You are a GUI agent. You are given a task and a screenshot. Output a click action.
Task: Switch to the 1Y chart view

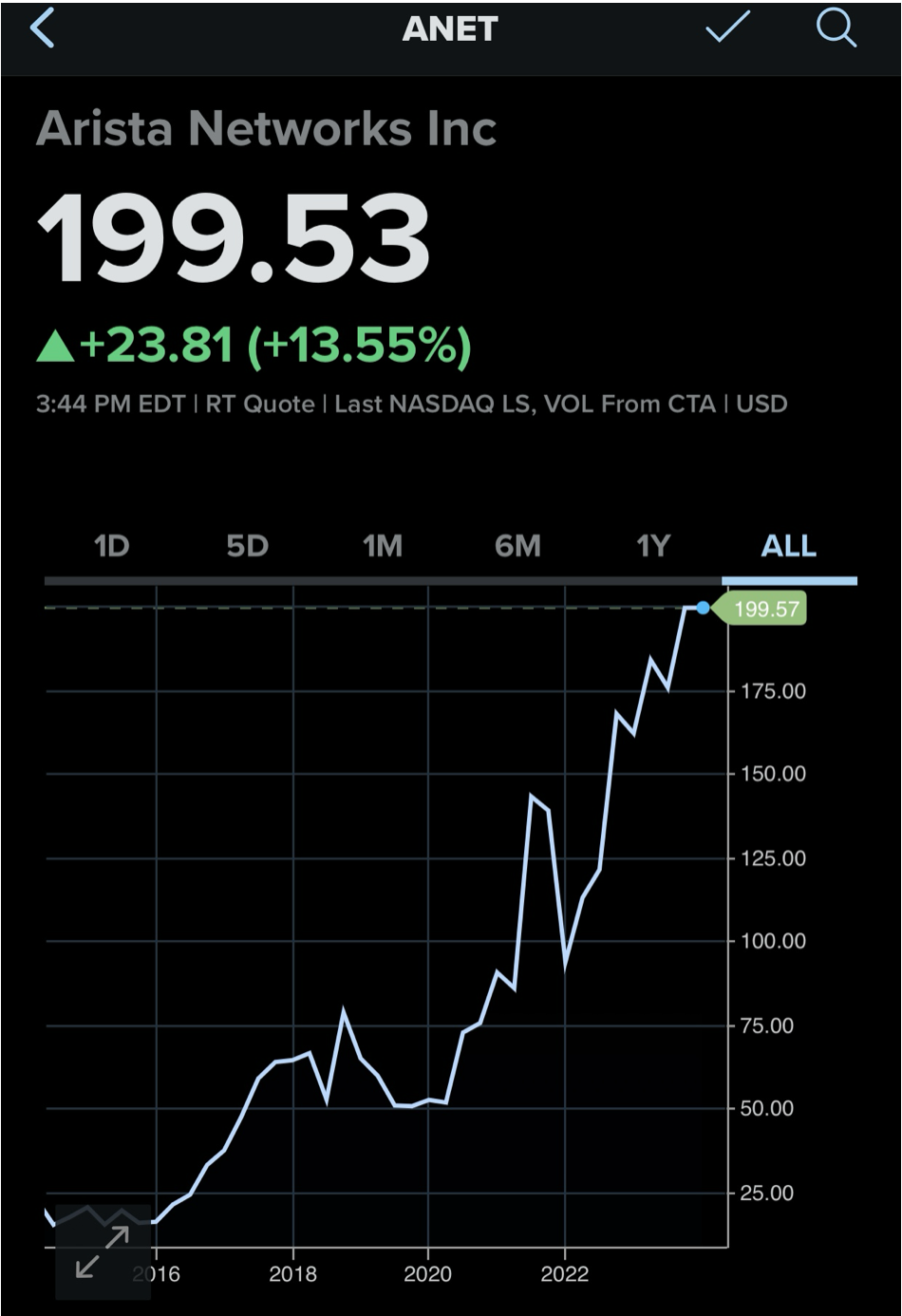653,546
